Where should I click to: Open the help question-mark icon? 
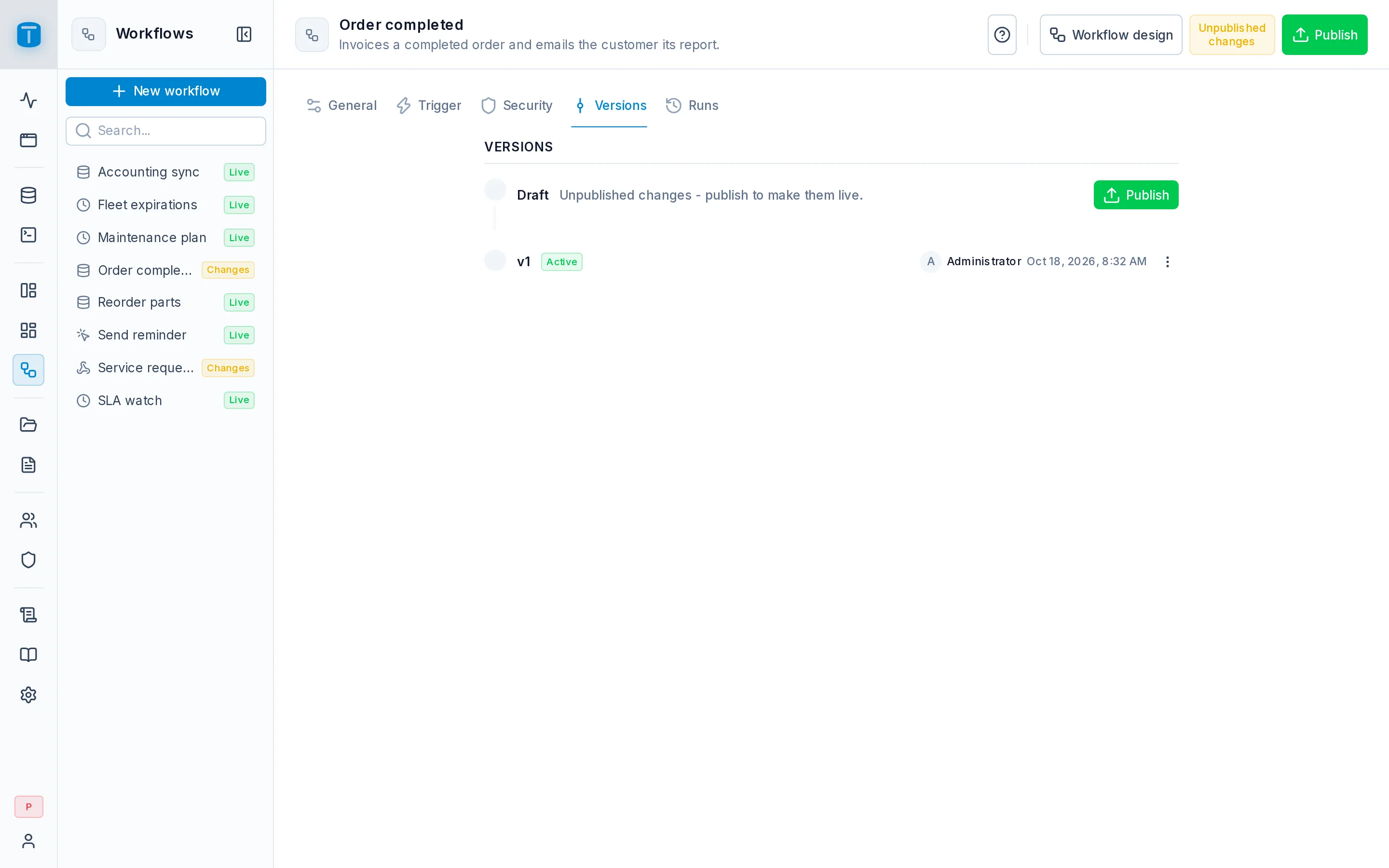(1002, 35)
